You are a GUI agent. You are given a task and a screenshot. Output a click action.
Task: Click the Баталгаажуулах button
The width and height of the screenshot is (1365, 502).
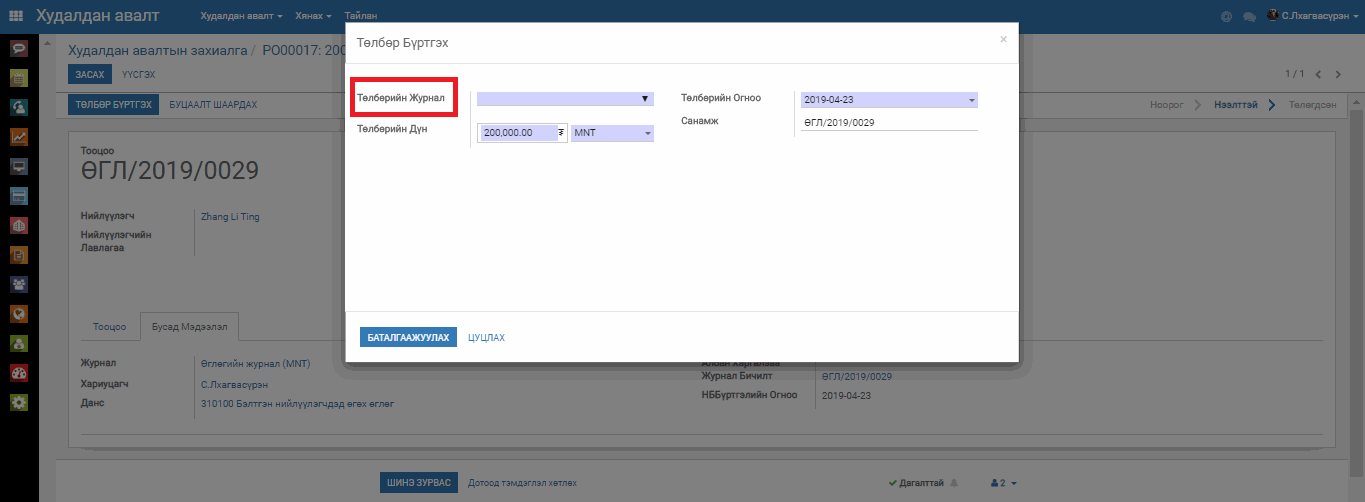pos(408,338)
